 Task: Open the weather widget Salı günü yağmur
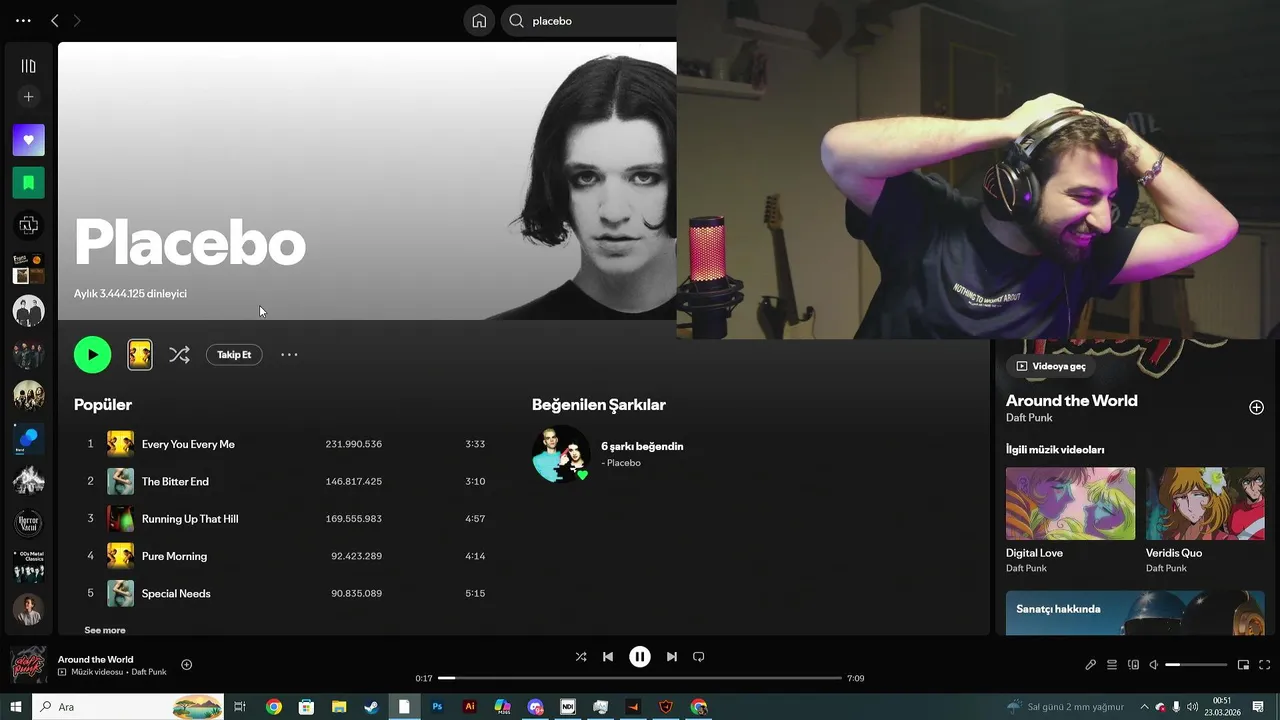coord(1066,707)
